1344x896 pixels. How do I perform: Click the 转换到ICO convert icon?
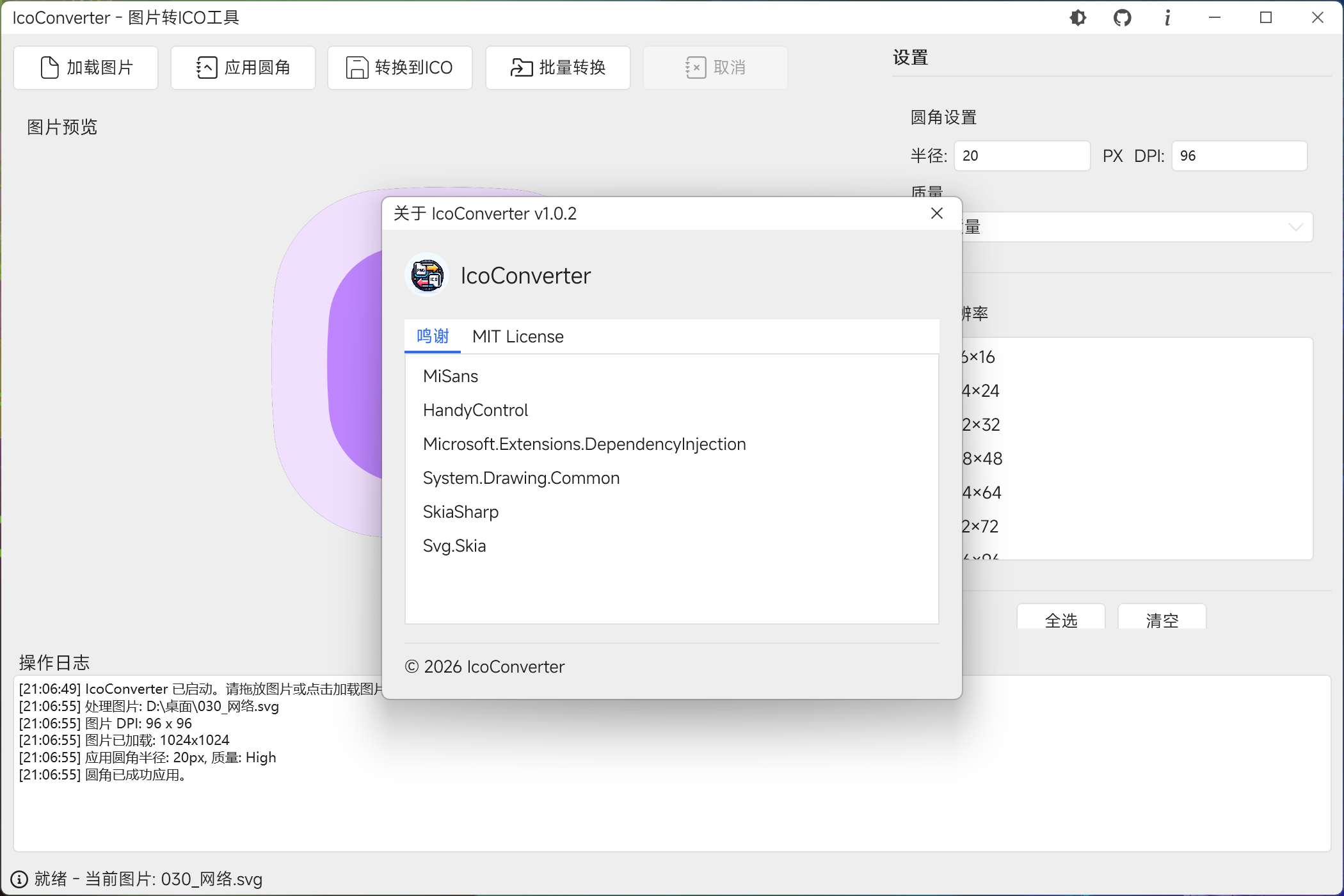399,67
